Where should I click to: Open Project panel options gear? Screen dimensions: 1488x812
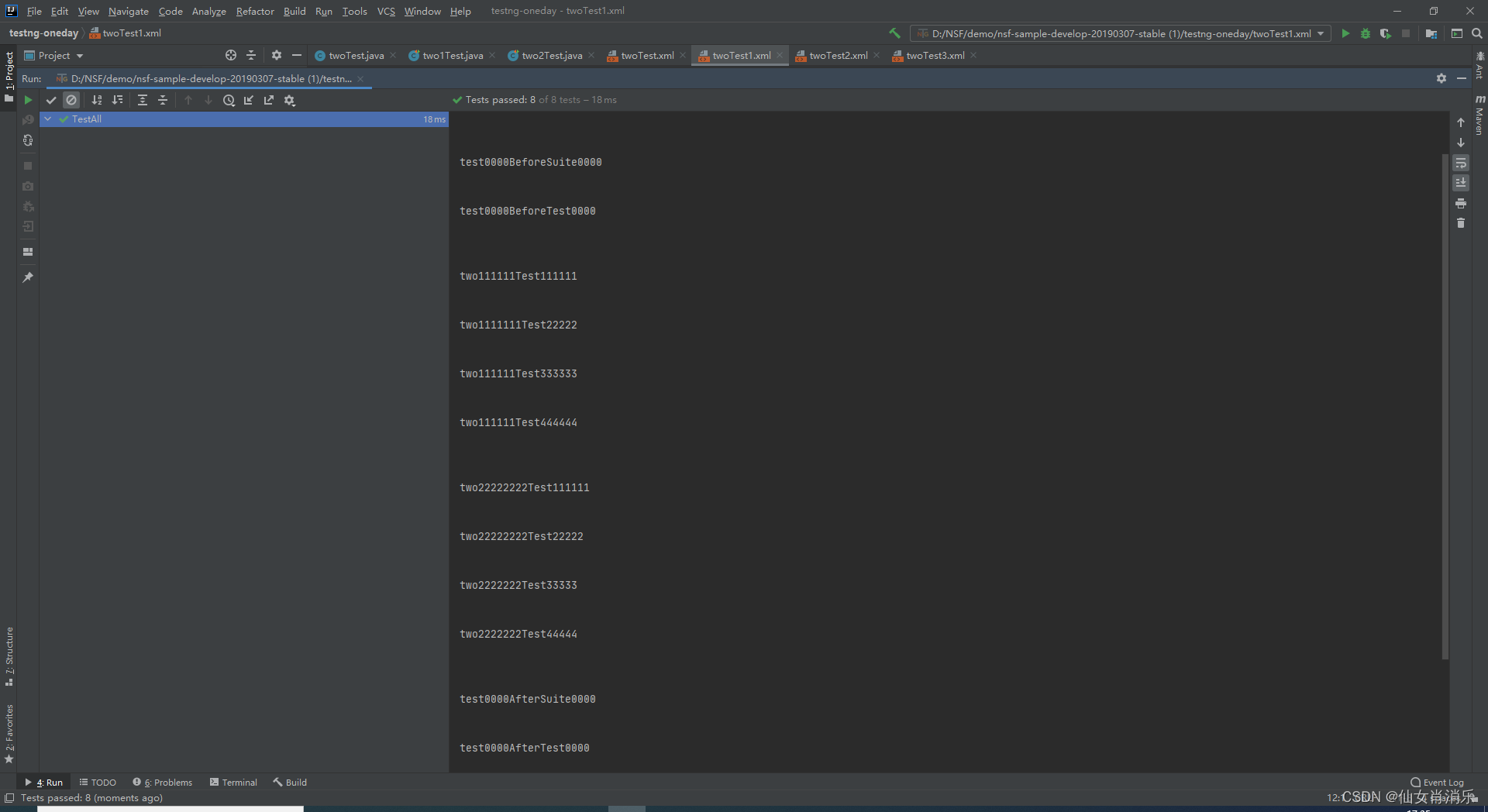point(277,55)
